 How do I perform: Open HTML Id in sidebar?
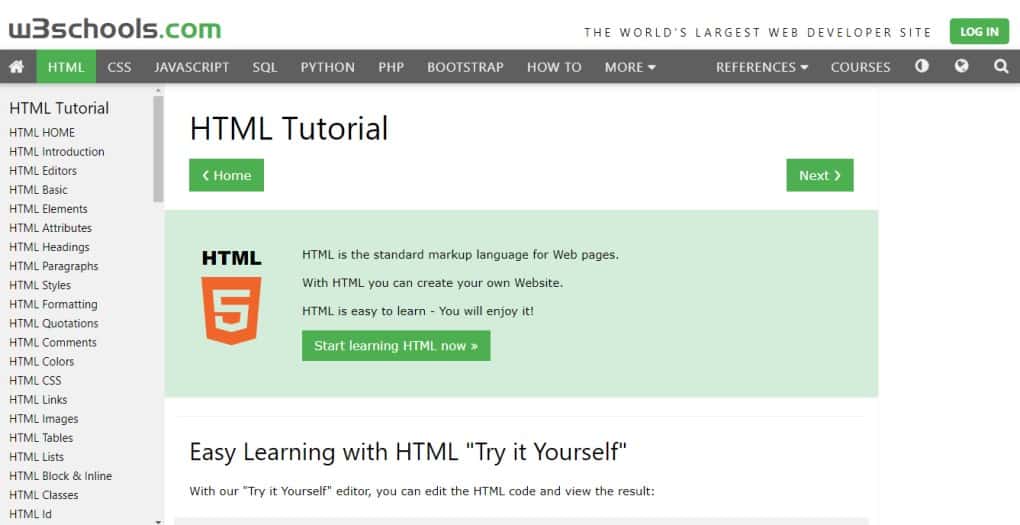point(31,514)
